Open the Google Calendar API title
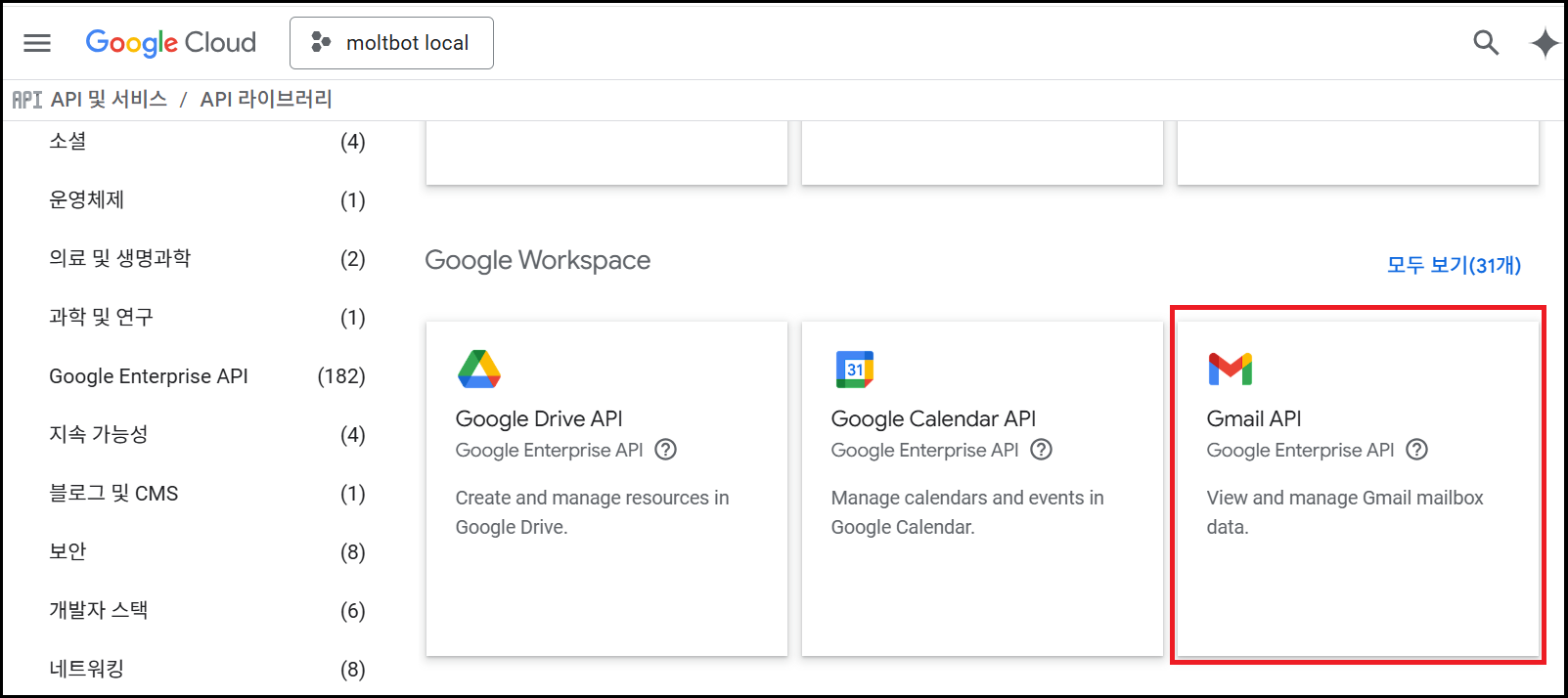 (933, 418)
